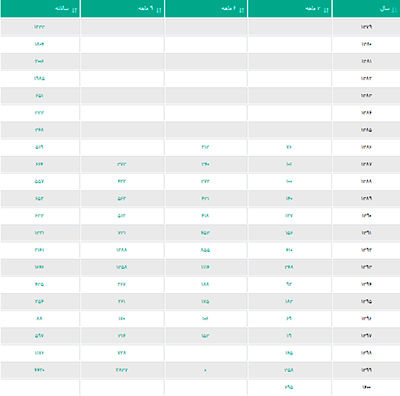Click the 9-month (۹ ماهه) value for year ۱۳۹۵
The width and height of the screenshot is (400, 396).
(122, 301)
